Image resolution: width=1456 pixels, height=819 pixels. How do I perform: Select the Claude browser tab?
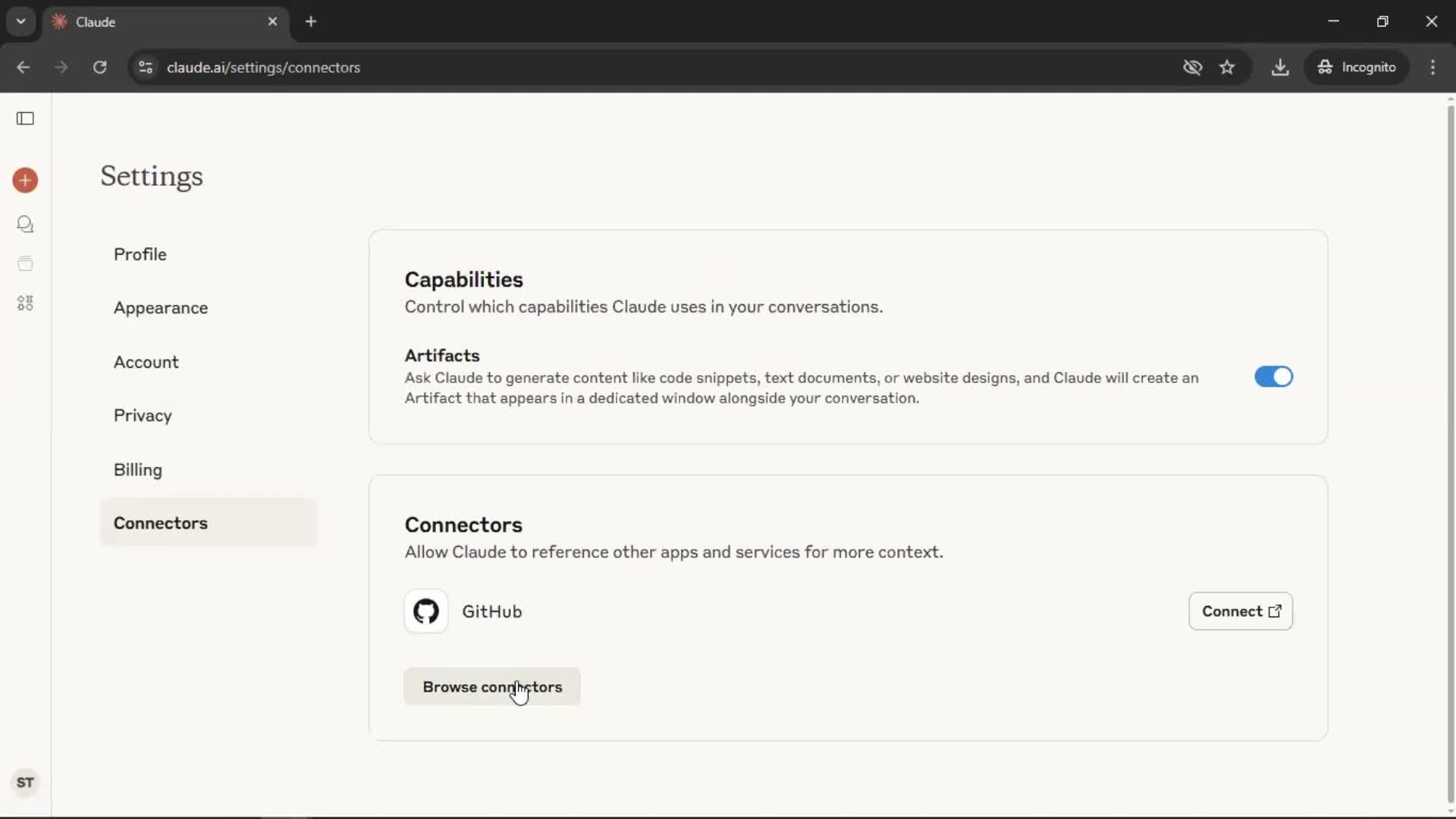point(165,21)
